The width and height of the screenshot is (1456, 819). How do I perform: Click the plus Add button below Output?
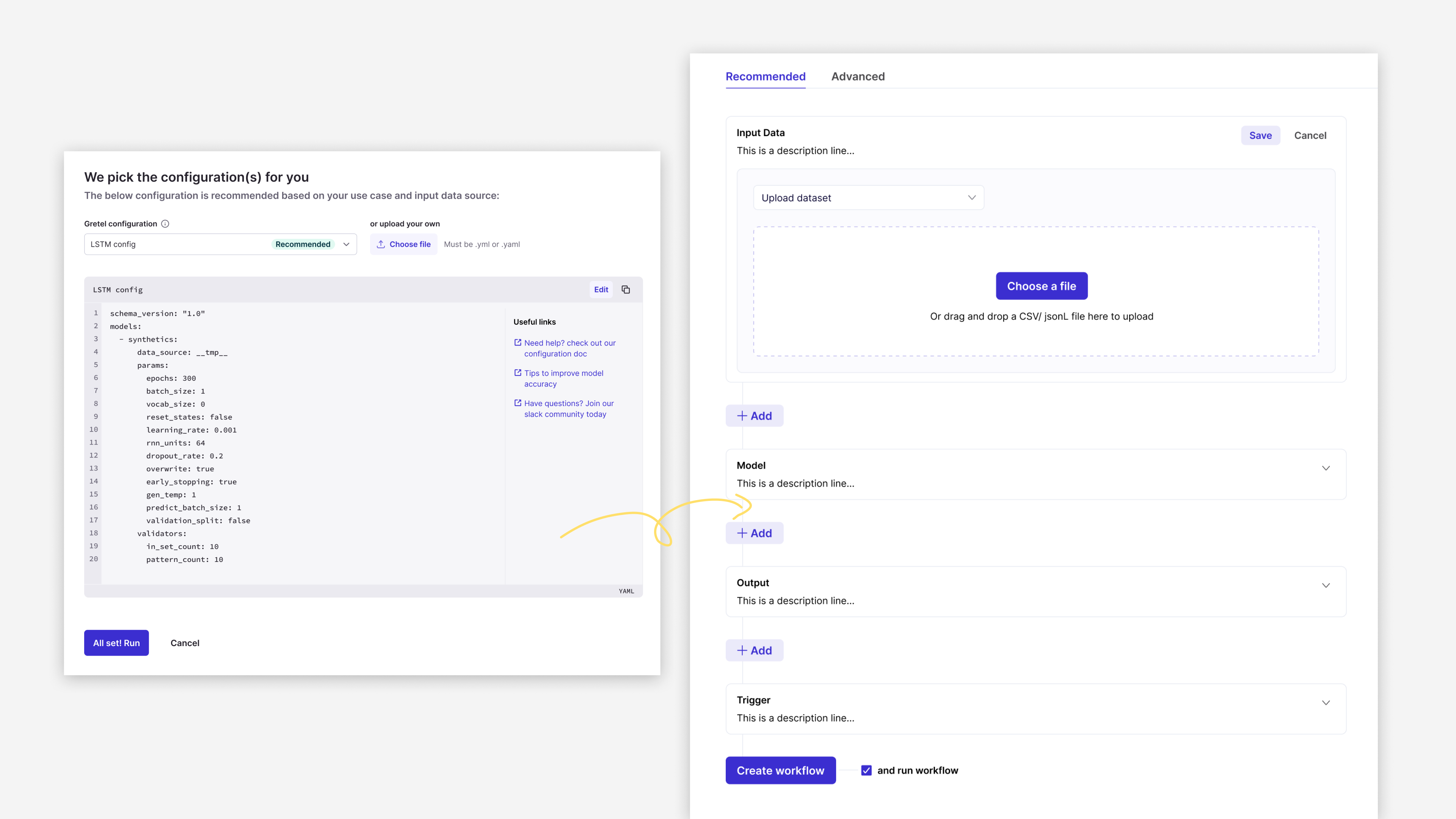coord(754,651)
